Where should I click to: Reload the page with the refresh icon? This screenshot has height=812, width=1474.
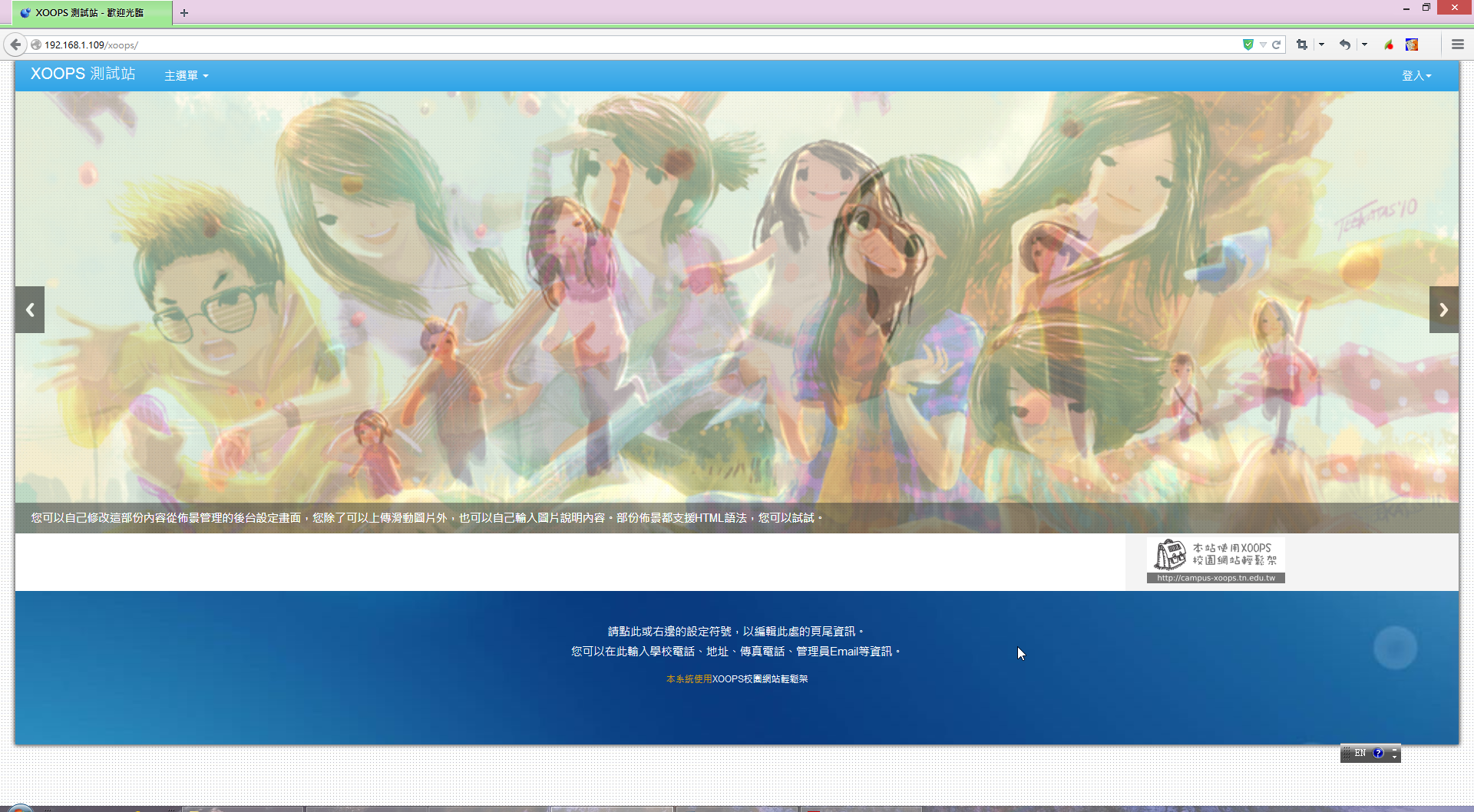point(1276,45)
